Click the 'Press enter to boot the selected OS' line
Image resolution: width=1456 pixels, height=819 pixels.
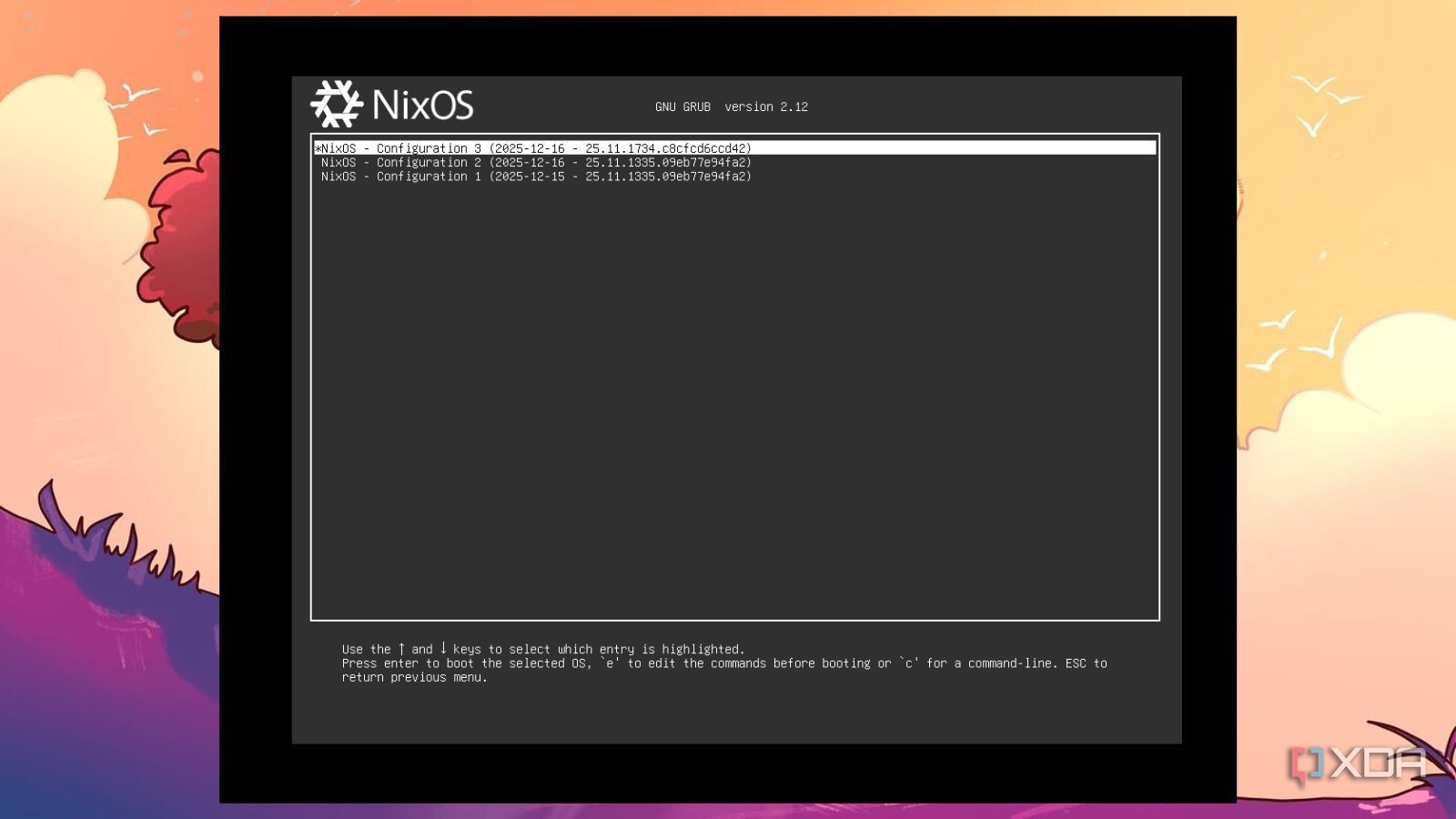coord(724,663)
